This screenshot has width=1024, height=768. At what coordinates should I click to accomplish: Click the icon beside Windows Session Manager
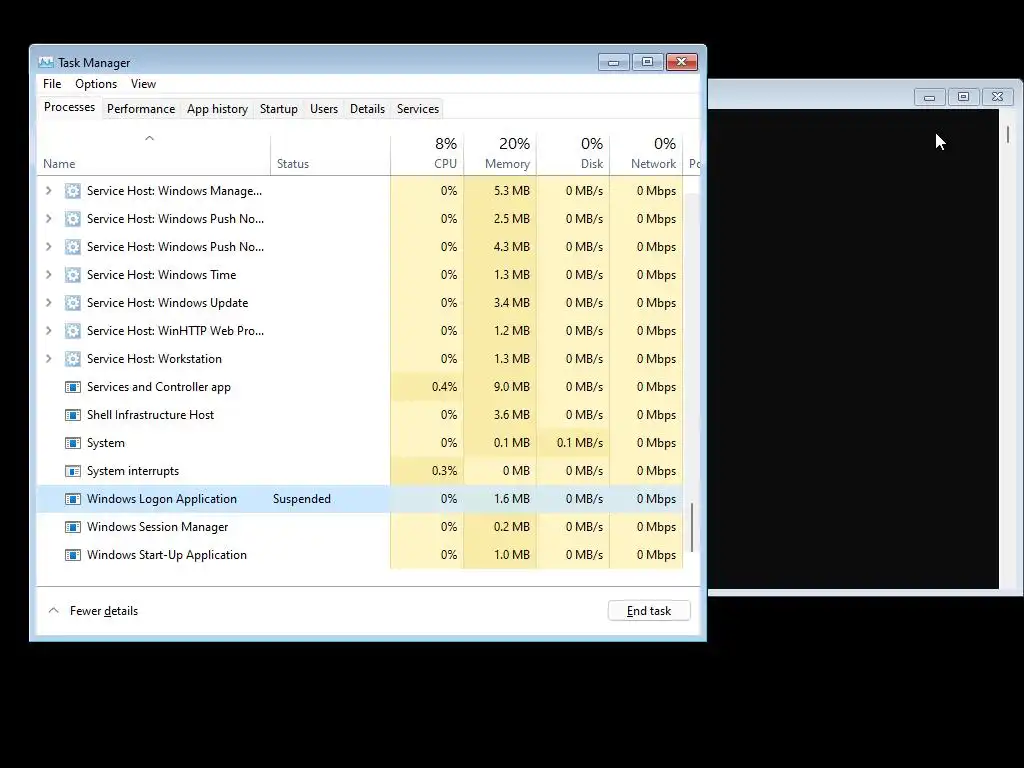point(72,527)
